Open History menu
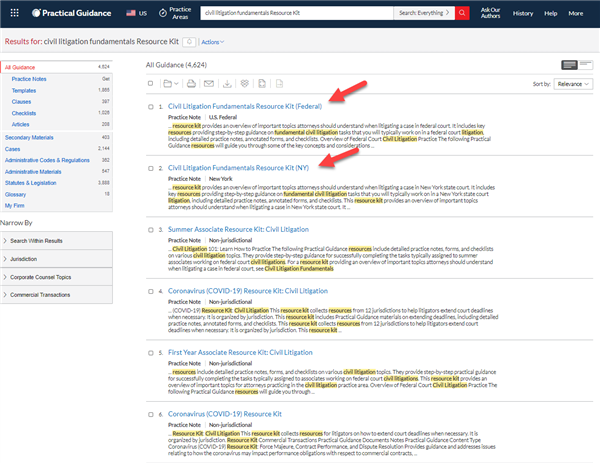600x463 pixels. [x=523, y=13]
